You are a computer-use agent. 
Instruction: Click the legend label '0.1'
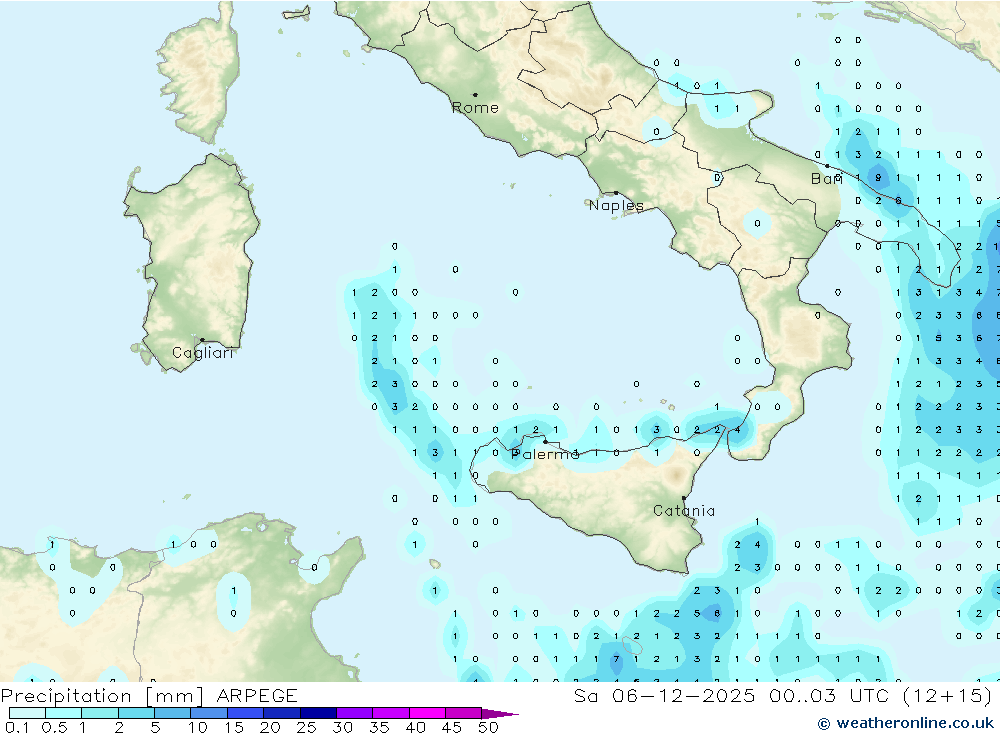(x=17, y=727)
